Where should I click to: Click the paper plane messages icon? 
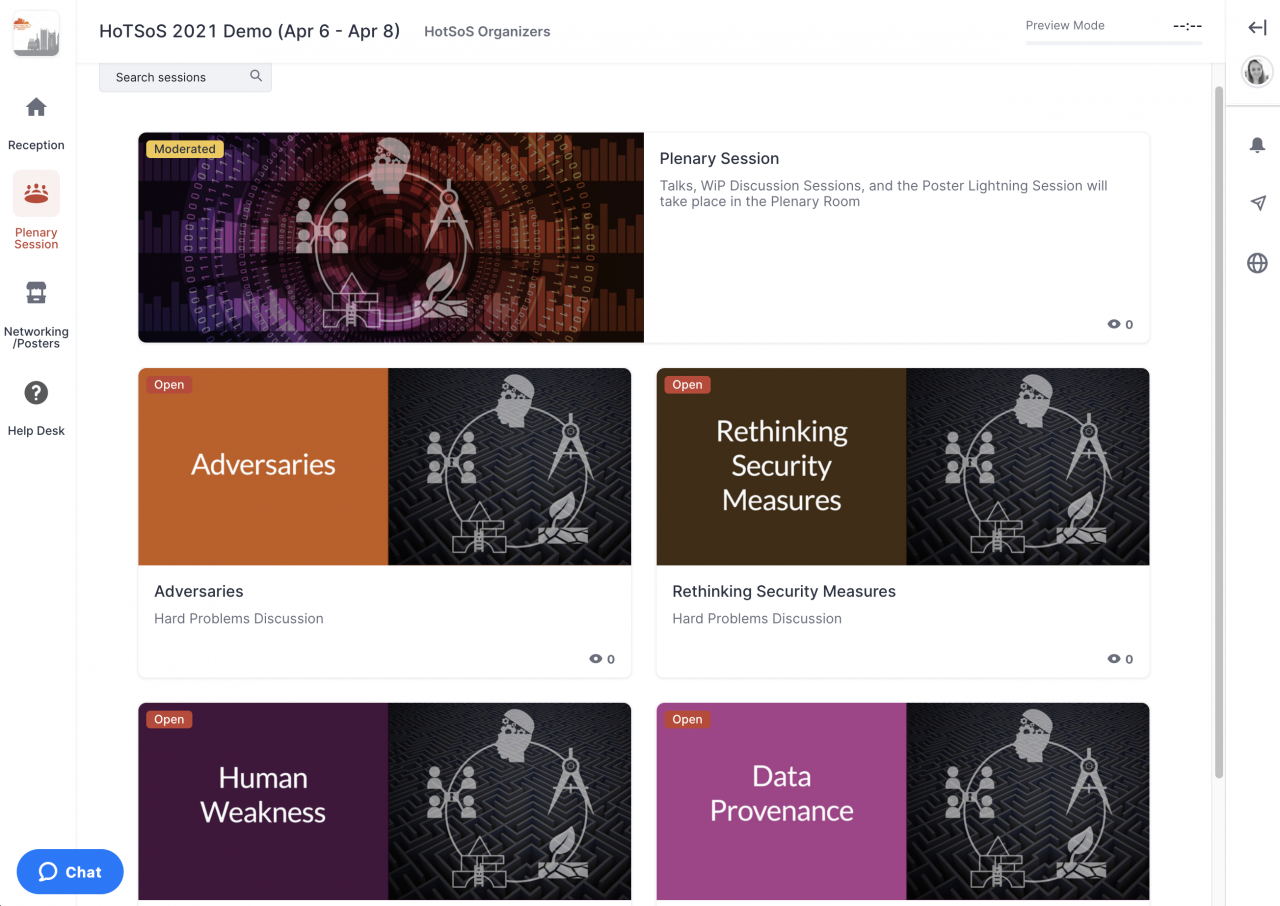point(1257,204)
